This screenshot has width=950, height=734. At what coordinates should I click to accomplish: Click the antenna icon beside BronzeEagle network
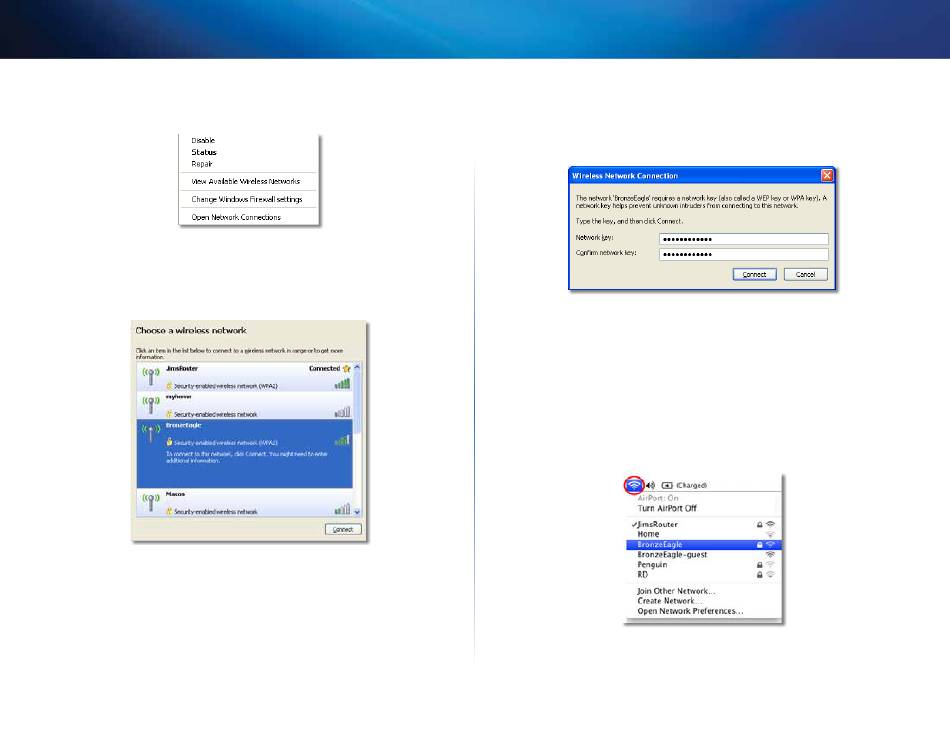150,433
